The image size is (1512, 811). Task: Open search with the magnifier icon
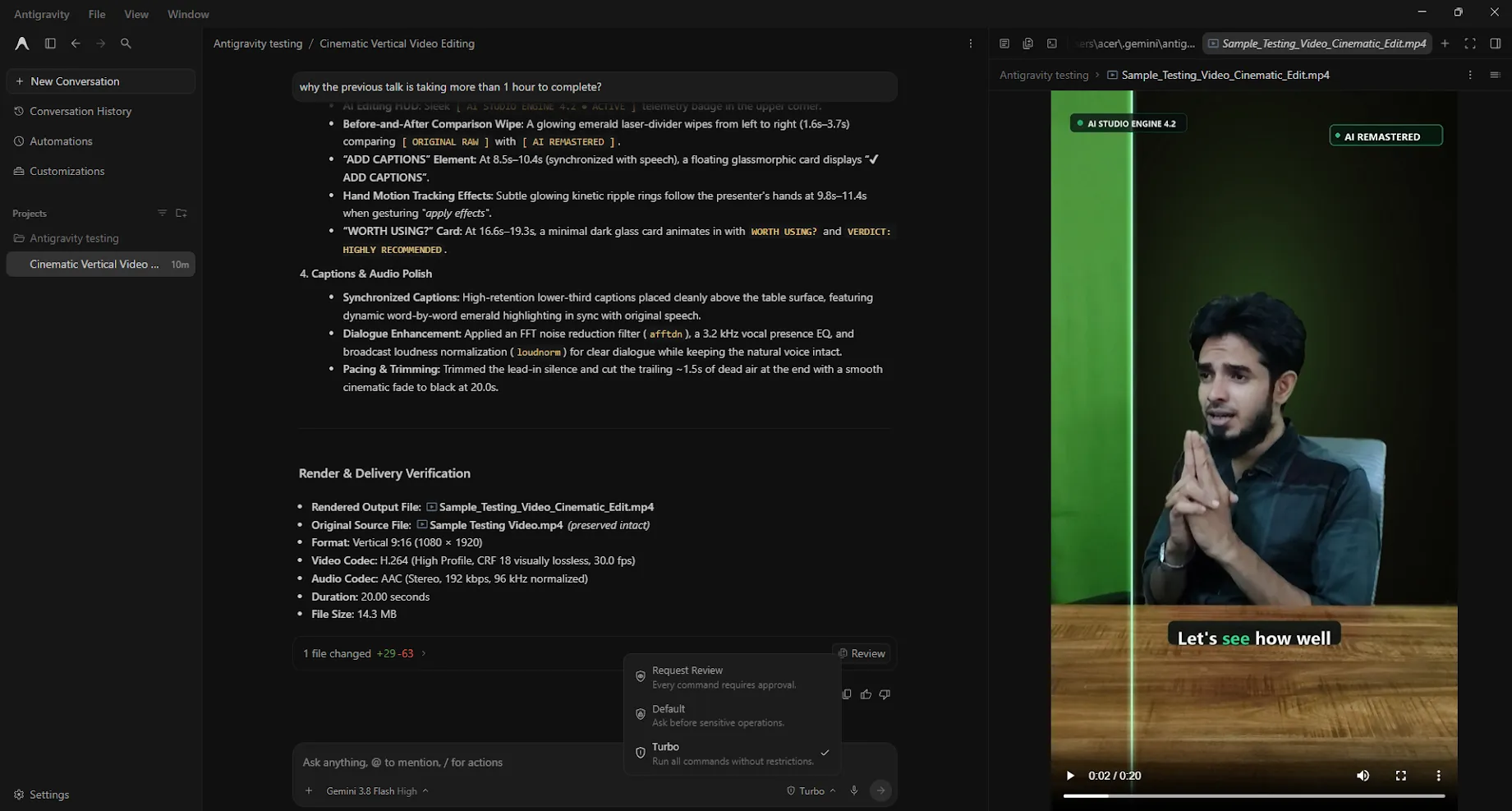pos(126,44)
